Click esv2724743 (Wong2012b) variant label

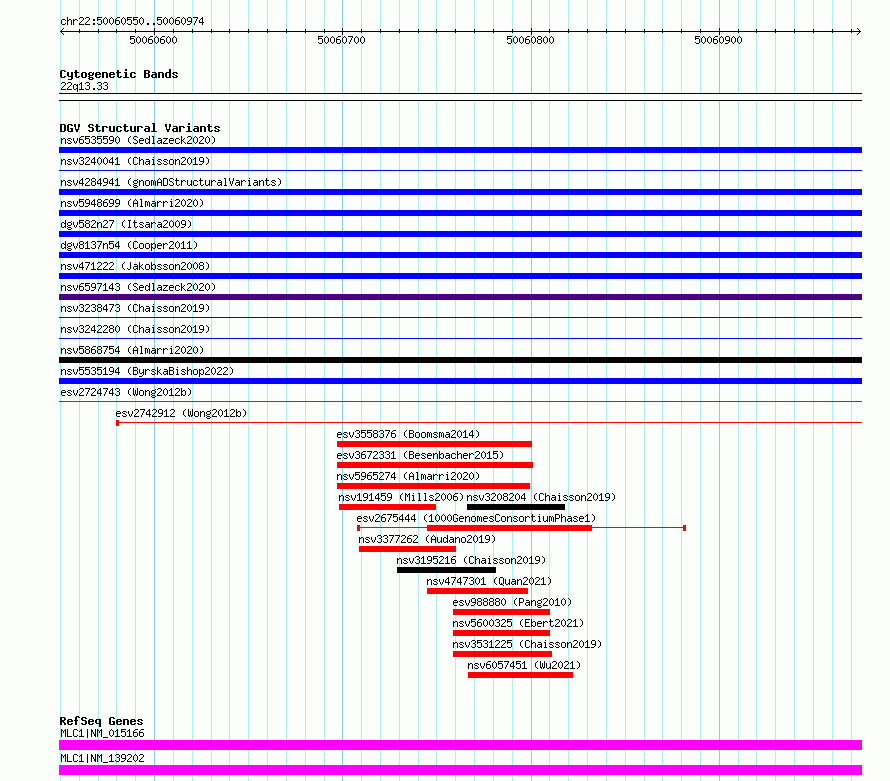pos(126,392)
